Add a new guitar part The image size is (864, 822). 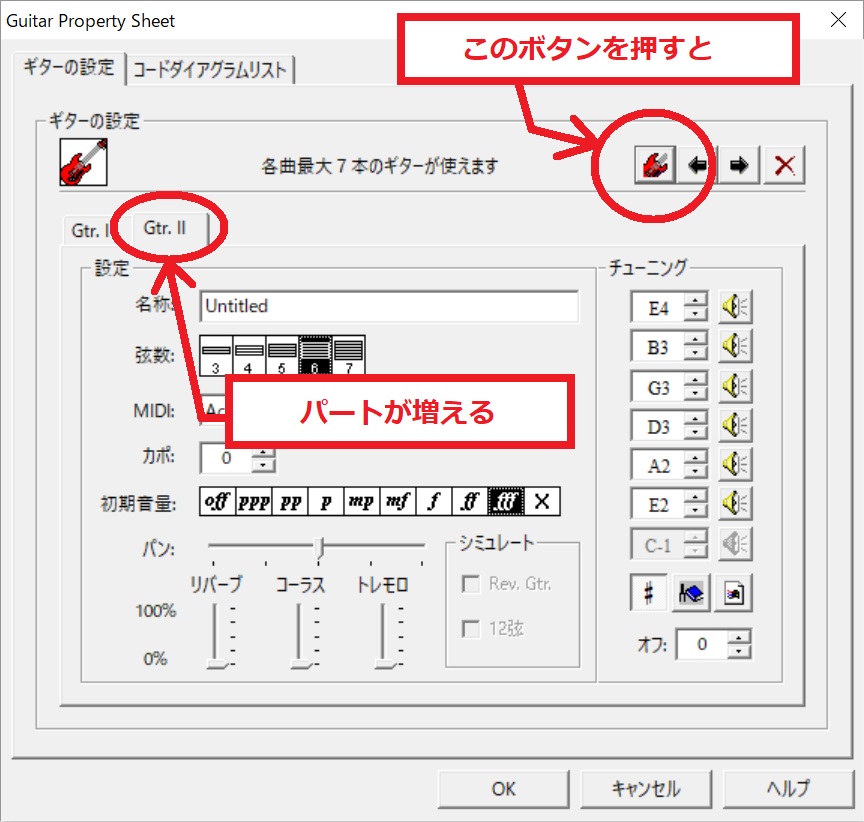(x=657, y=165)
